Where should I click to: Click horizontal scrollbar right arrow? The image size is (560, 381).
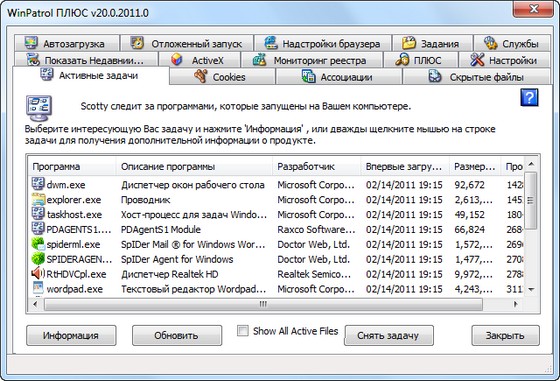click(x=515, y=304)
